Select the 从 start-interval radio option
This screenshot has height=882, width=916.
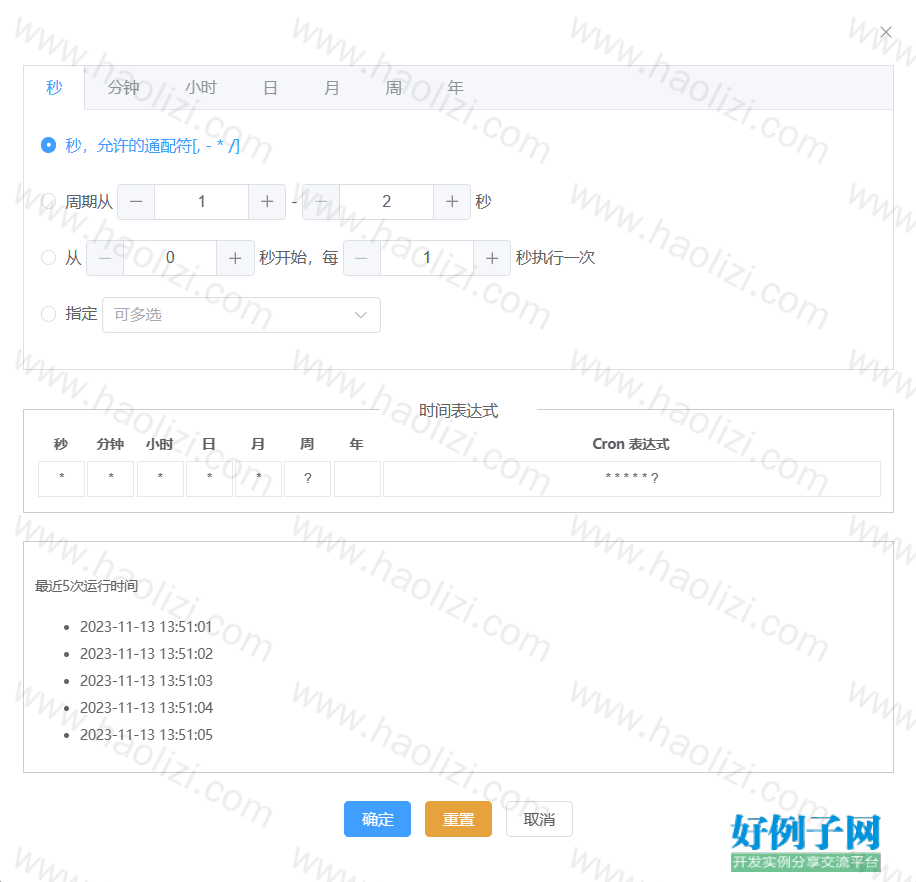pos(48,258)
